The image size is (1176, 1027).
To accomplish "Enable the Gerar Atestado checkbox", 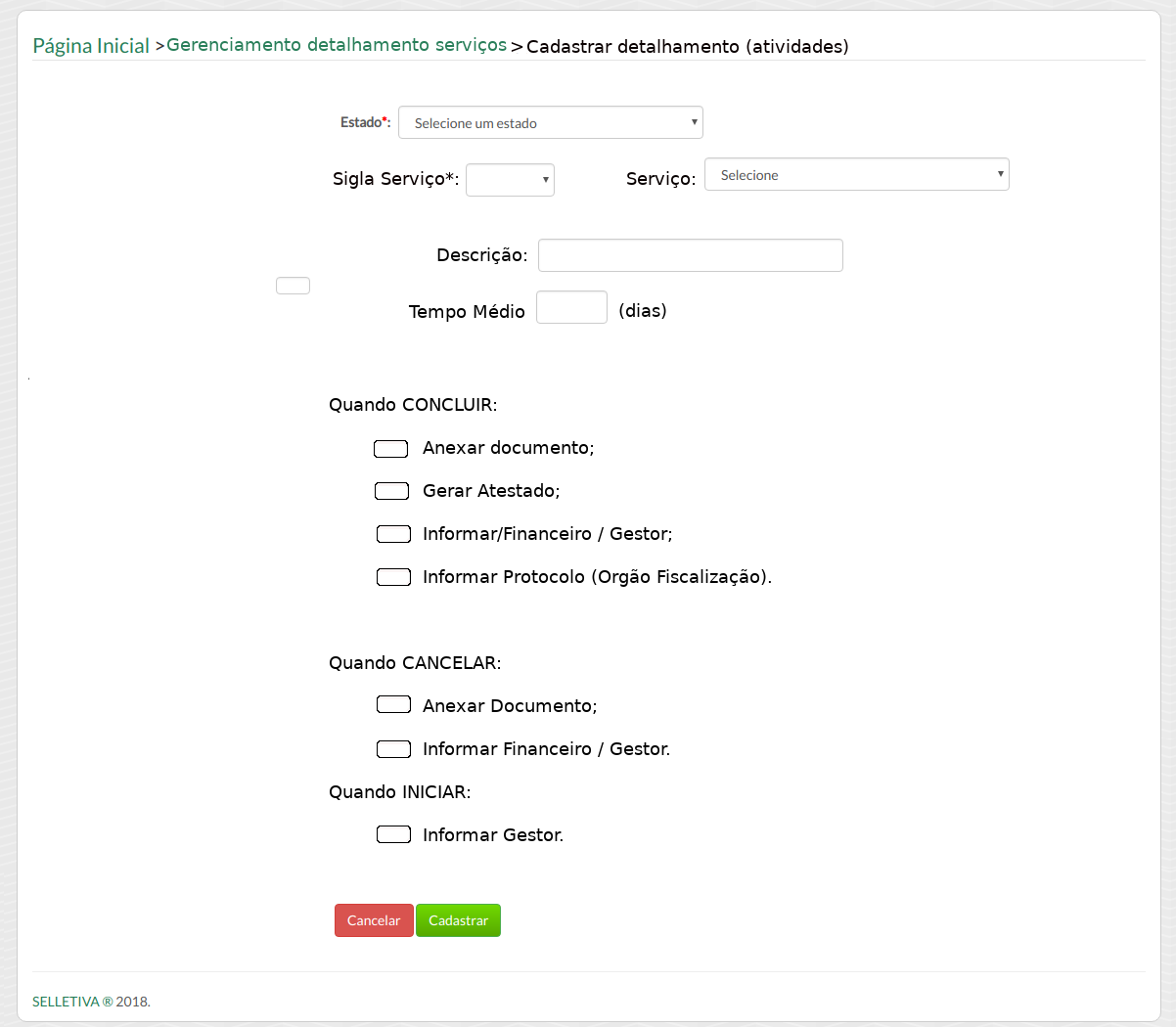I will [x=391, y=491].
